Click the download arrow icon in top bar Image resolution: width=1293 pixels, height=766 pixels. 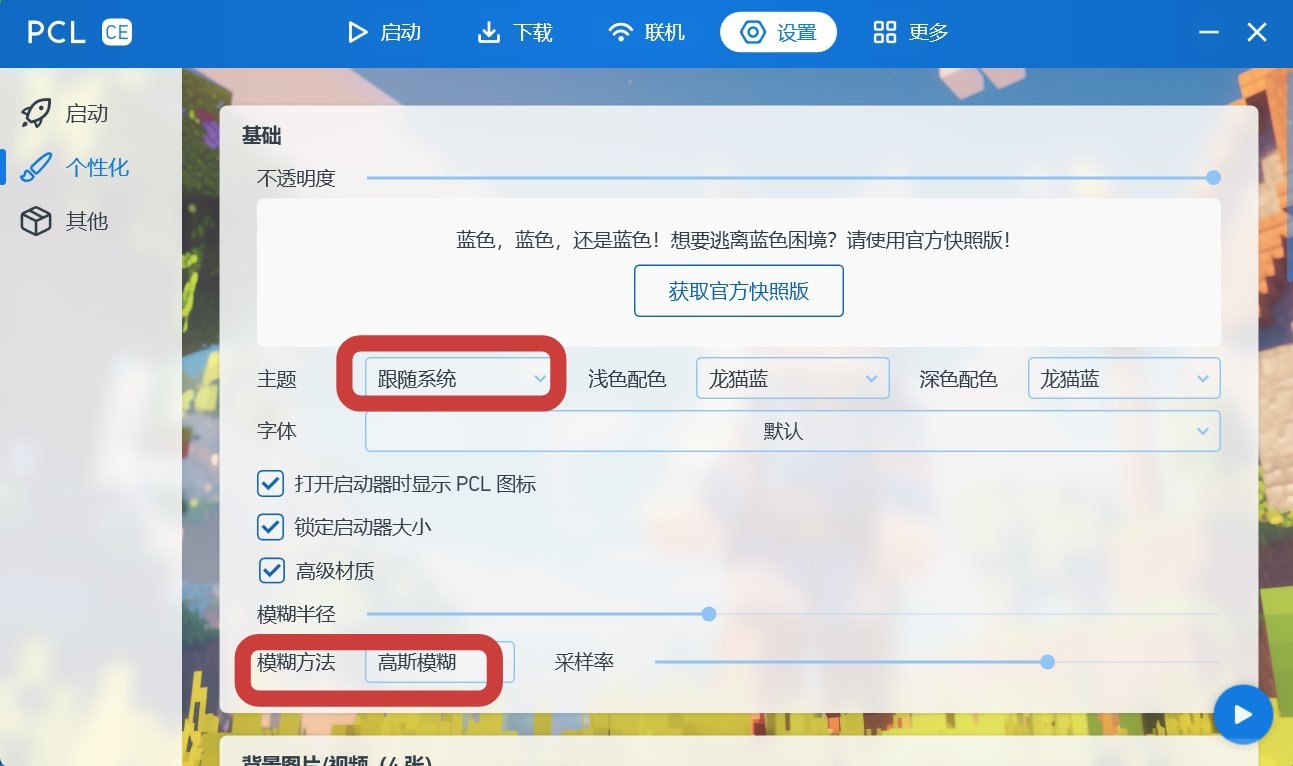(x=489, y=32)
